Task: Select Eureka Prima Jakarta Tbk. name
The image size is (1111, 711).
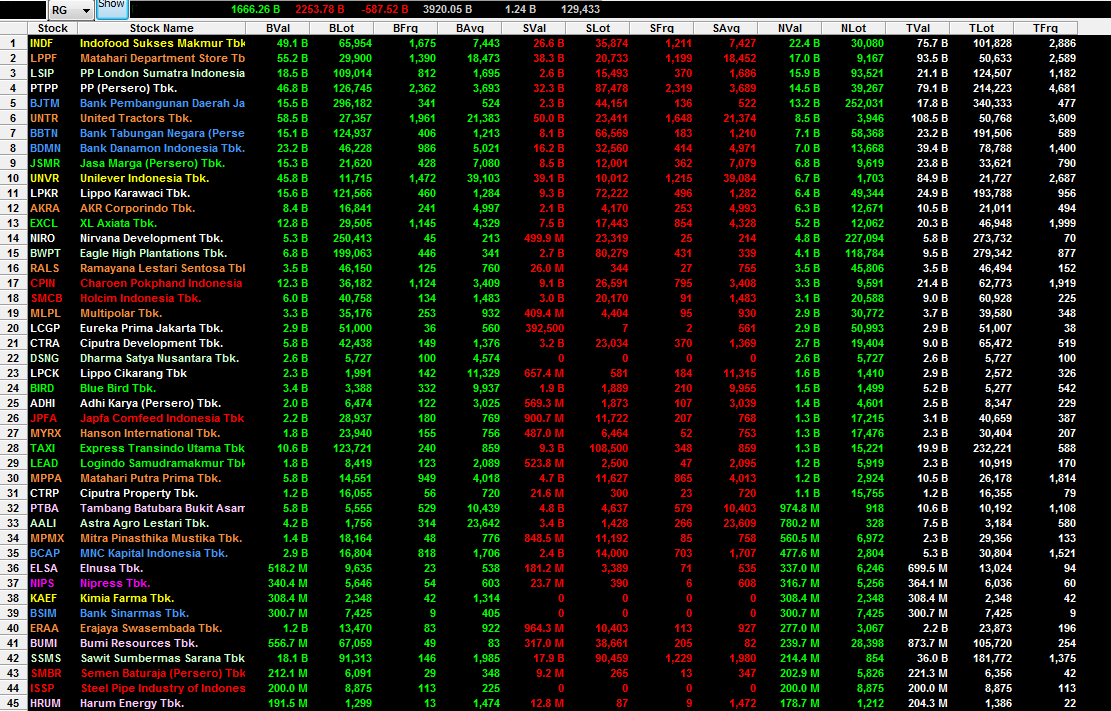Action: tap(152, 328)
